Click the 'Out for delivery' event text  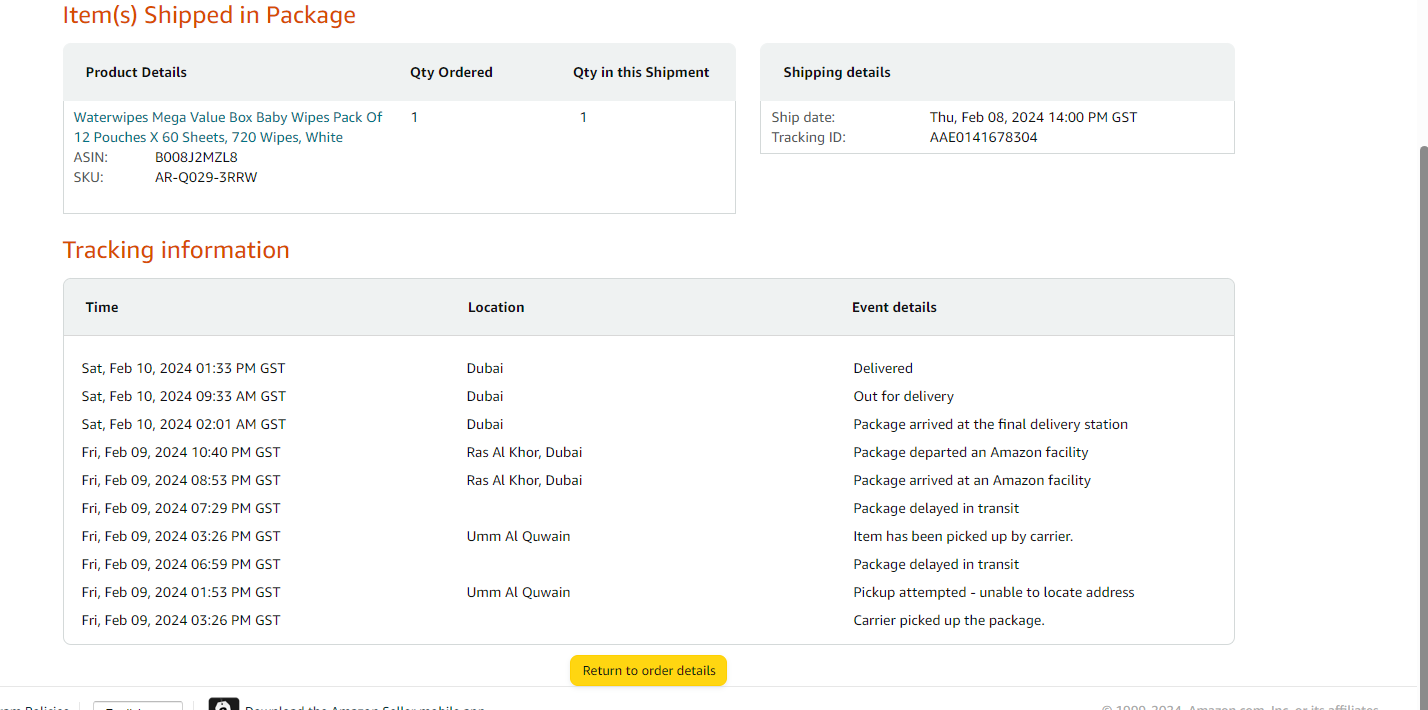click(903, 396)
